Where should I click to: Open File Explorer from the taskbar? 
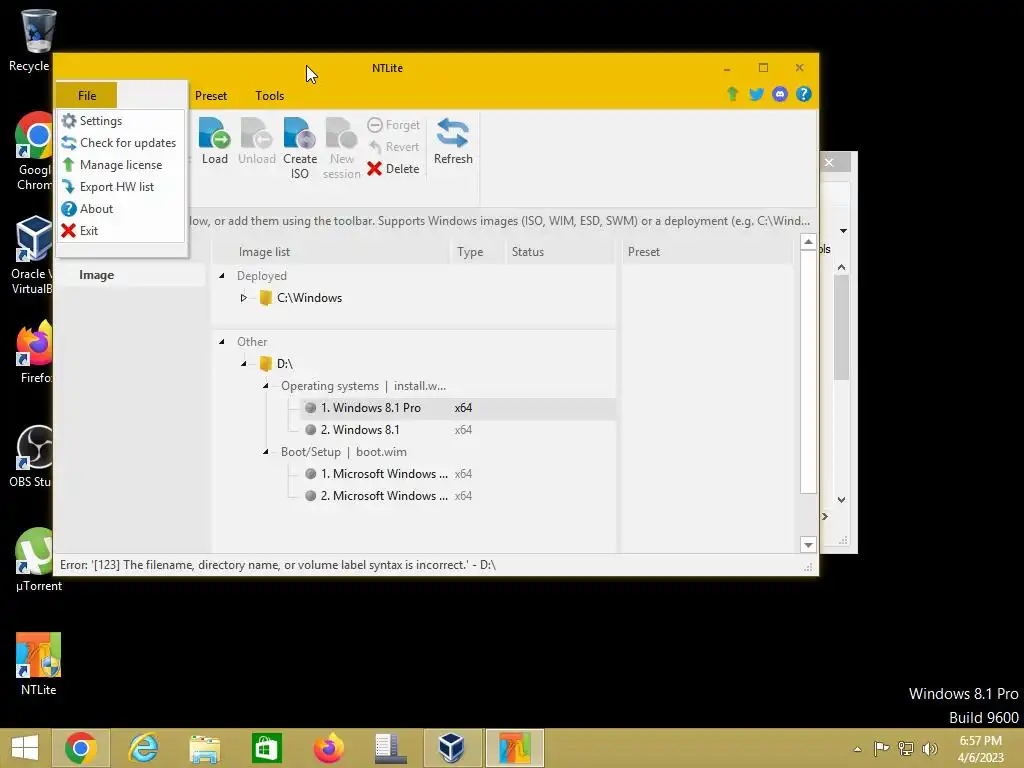(x=204, y=748)
